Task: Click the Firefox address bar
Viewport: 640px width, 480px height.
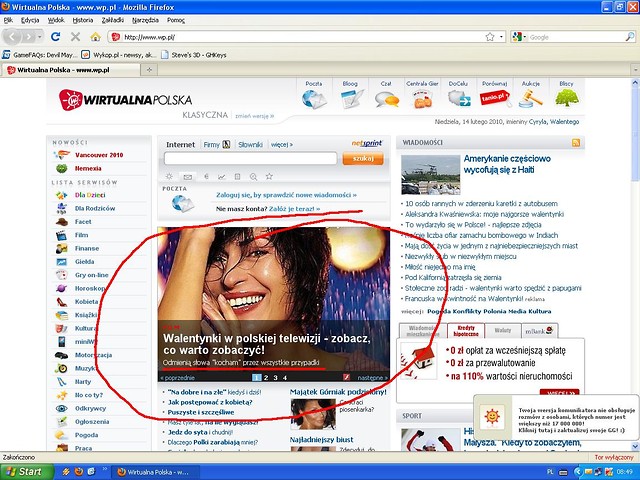Action: click(302, 37)
